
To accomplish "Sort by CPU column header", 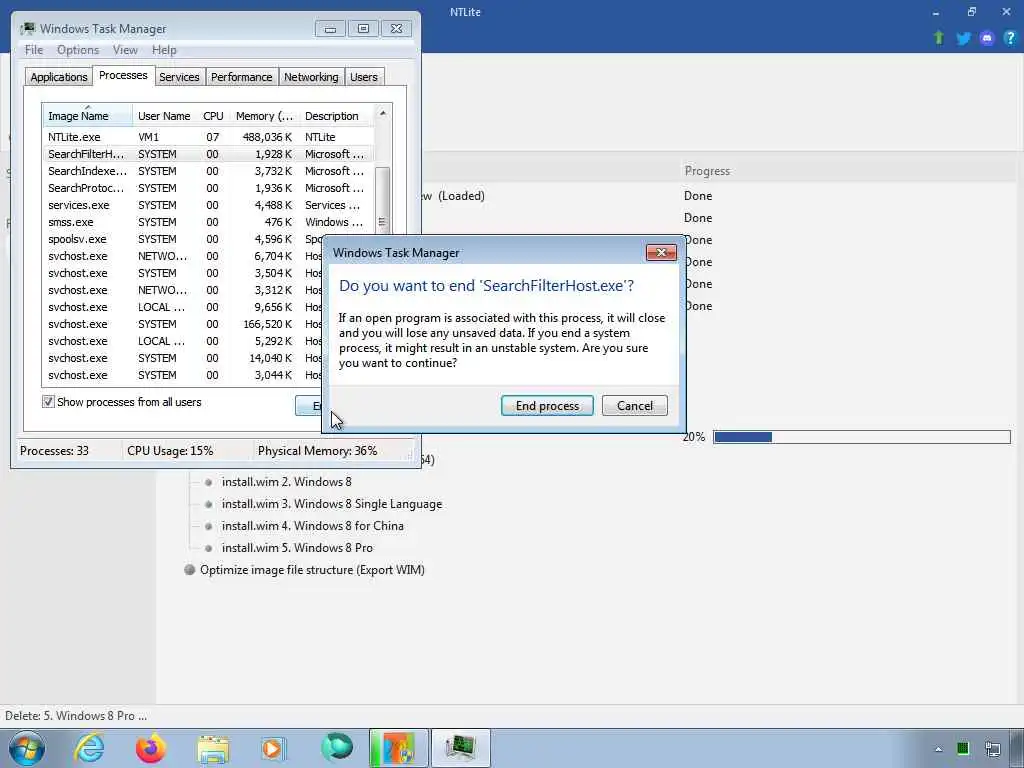I will click(x=213, y=116).
